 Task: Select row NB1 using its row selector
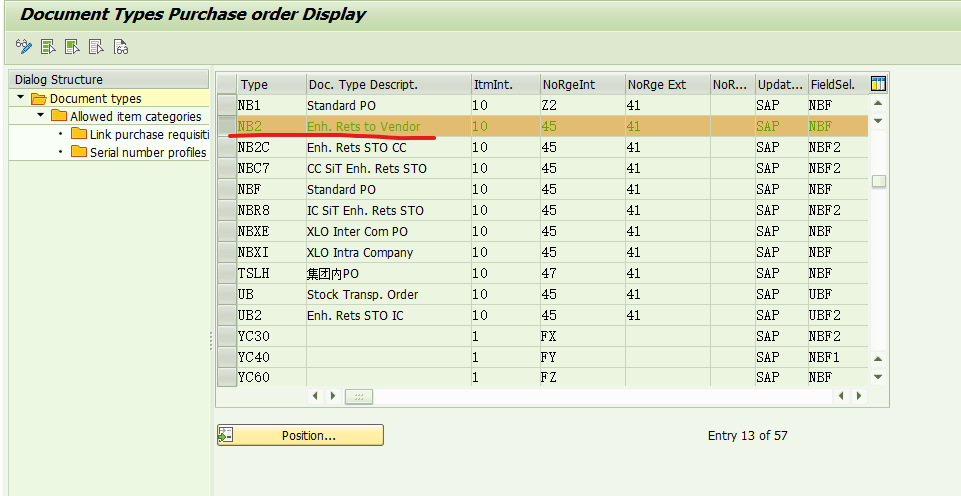(x=227, y=105)
